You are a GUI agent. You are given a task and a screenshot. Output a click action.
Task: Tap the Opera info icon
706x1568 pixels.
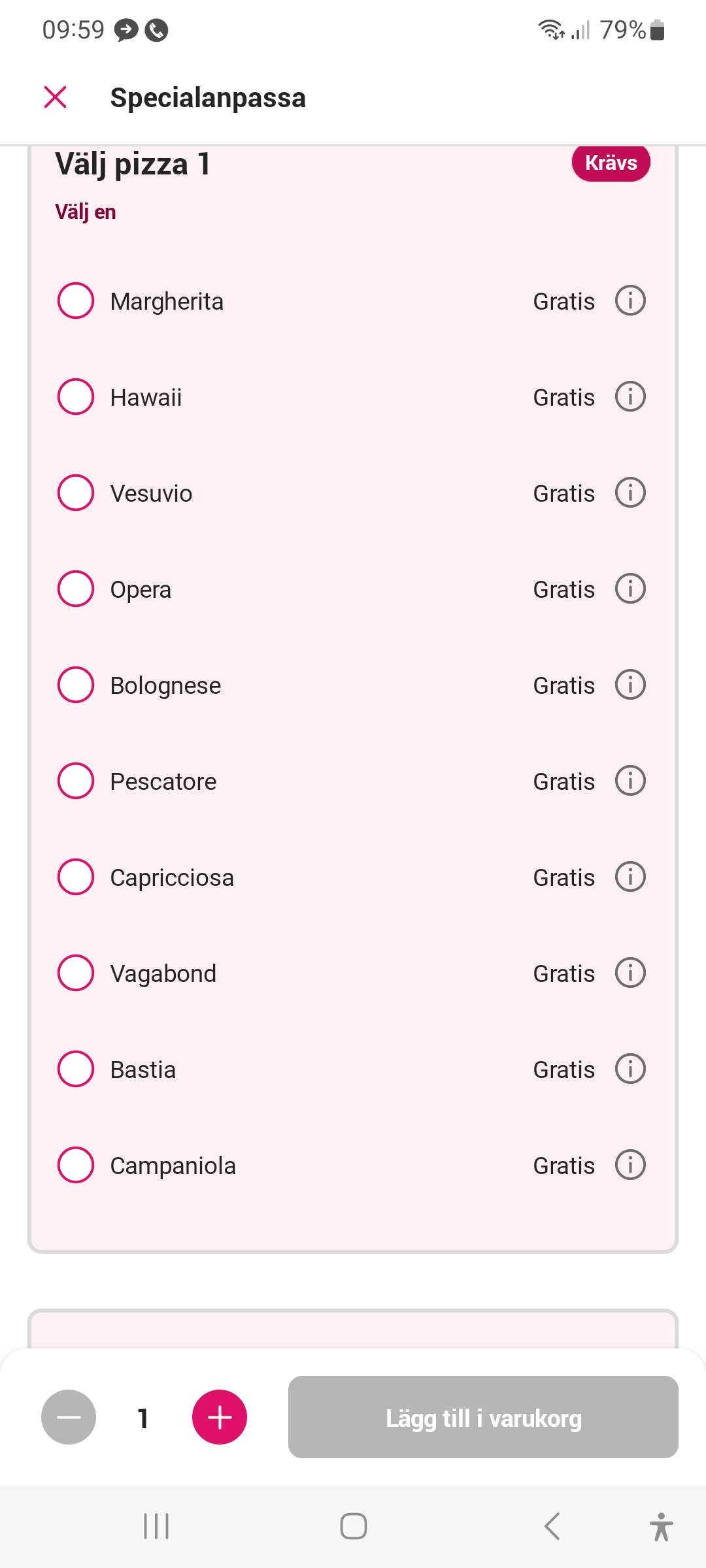coord(630,589)
